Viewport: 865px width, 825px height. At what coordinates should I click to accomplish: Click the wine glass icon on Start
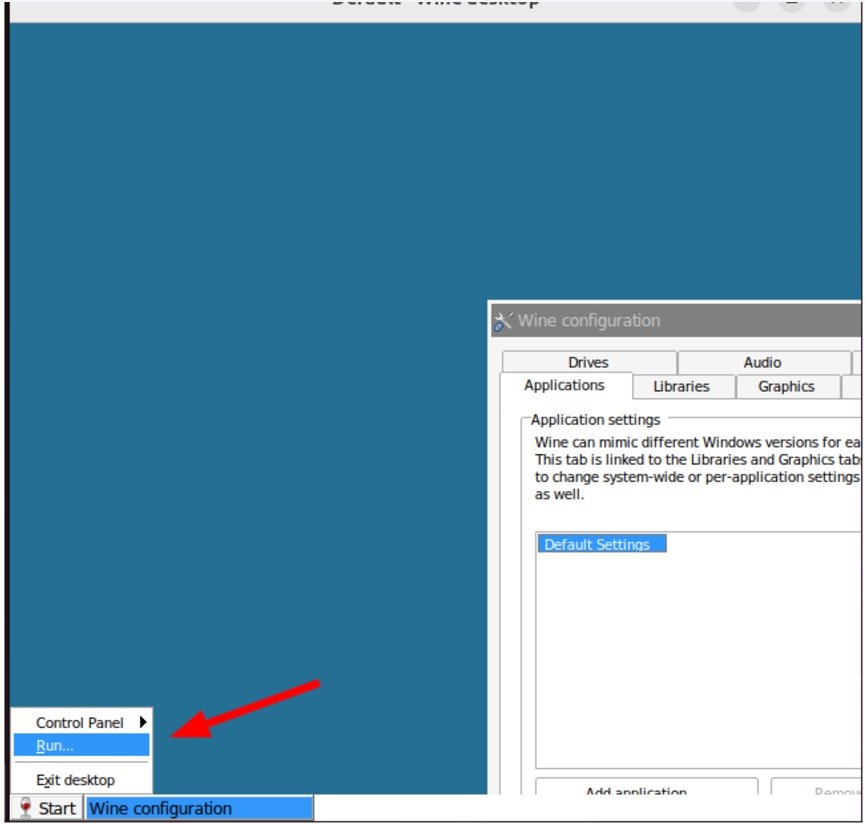click(x=26, y=808)
